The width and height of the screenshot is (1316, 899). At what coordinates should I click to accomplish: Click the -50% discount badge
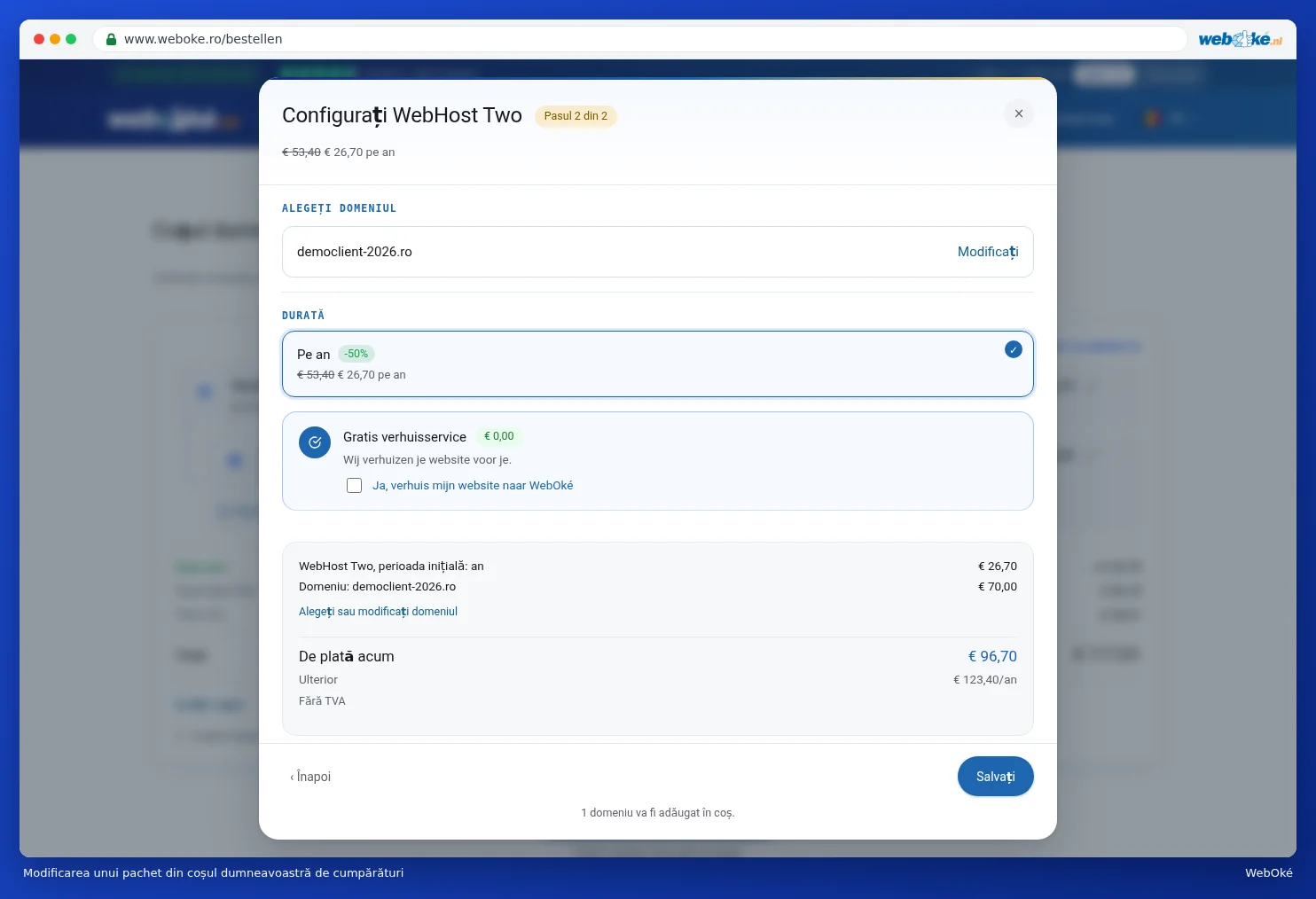356,354
